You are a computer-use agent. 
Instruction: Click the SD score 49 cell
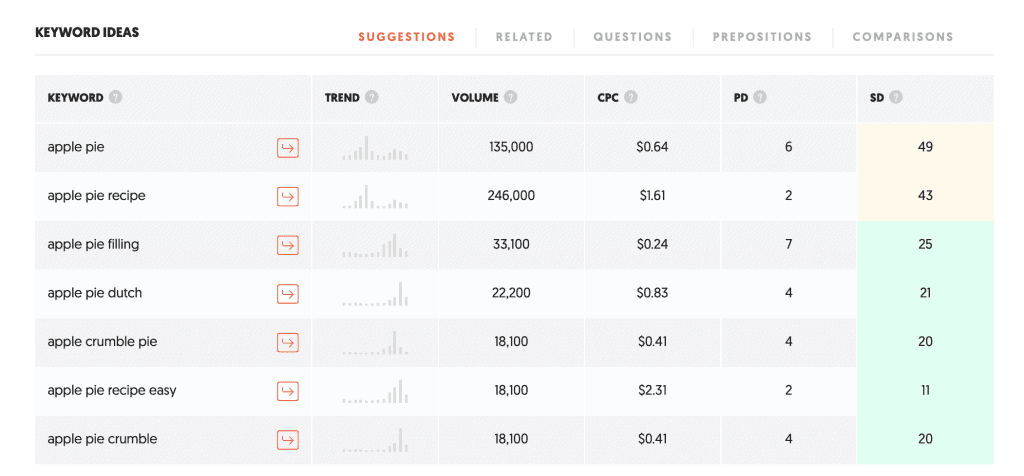pyautogui.click(x=925, y=148)
